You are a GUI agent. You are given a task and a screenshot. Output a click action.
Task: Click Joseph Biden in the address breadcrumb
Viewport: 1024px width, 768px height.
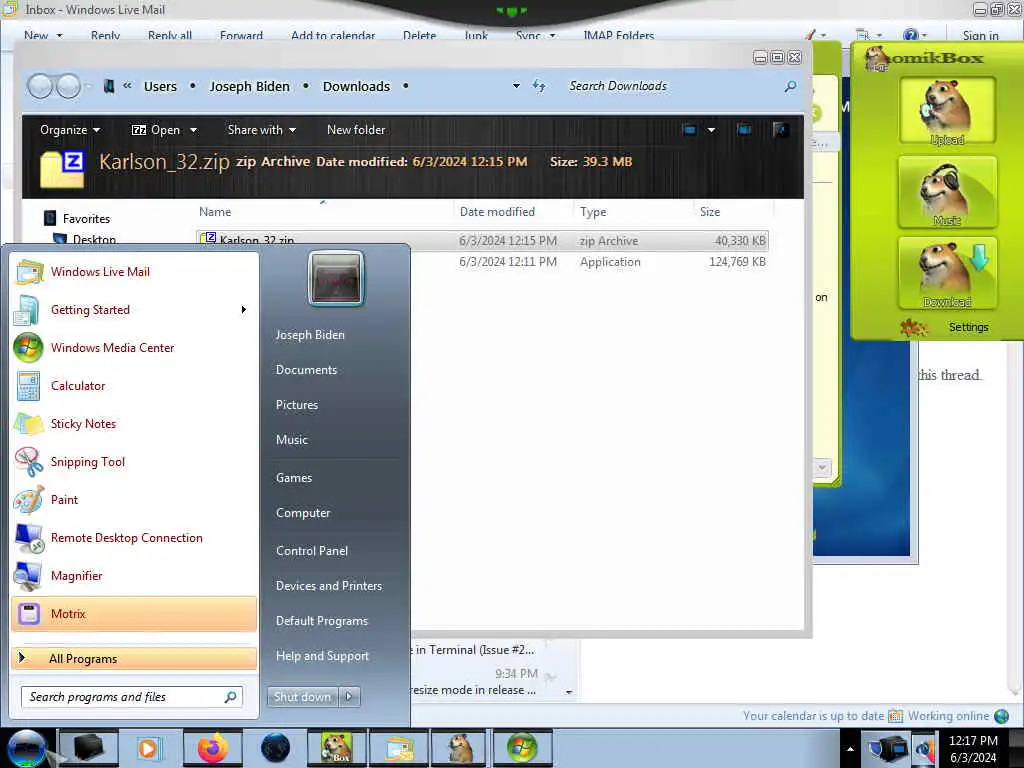point(249,86)
